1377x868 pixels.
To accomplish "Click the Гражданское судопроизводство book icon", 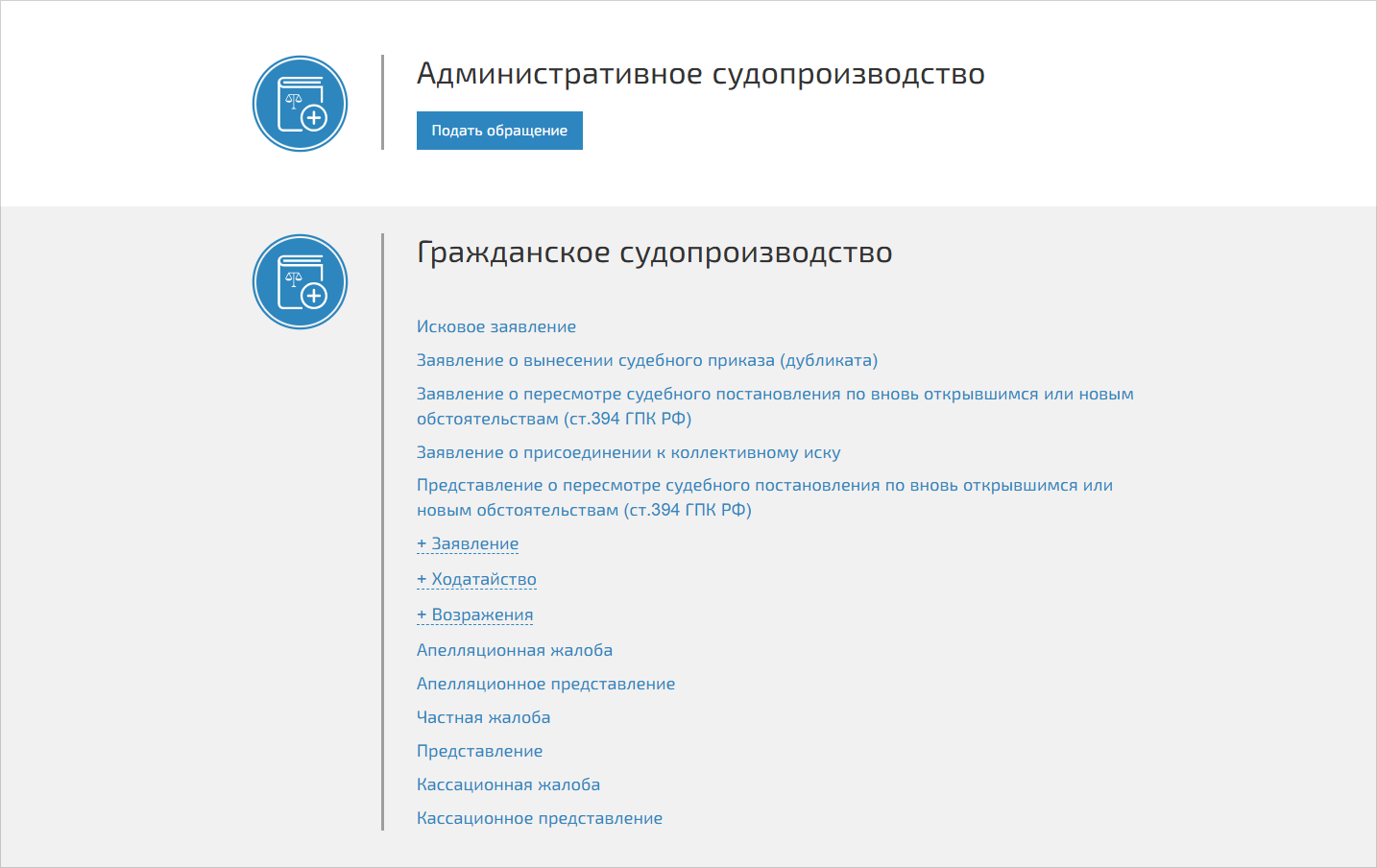I will click(x=300, y=282).
